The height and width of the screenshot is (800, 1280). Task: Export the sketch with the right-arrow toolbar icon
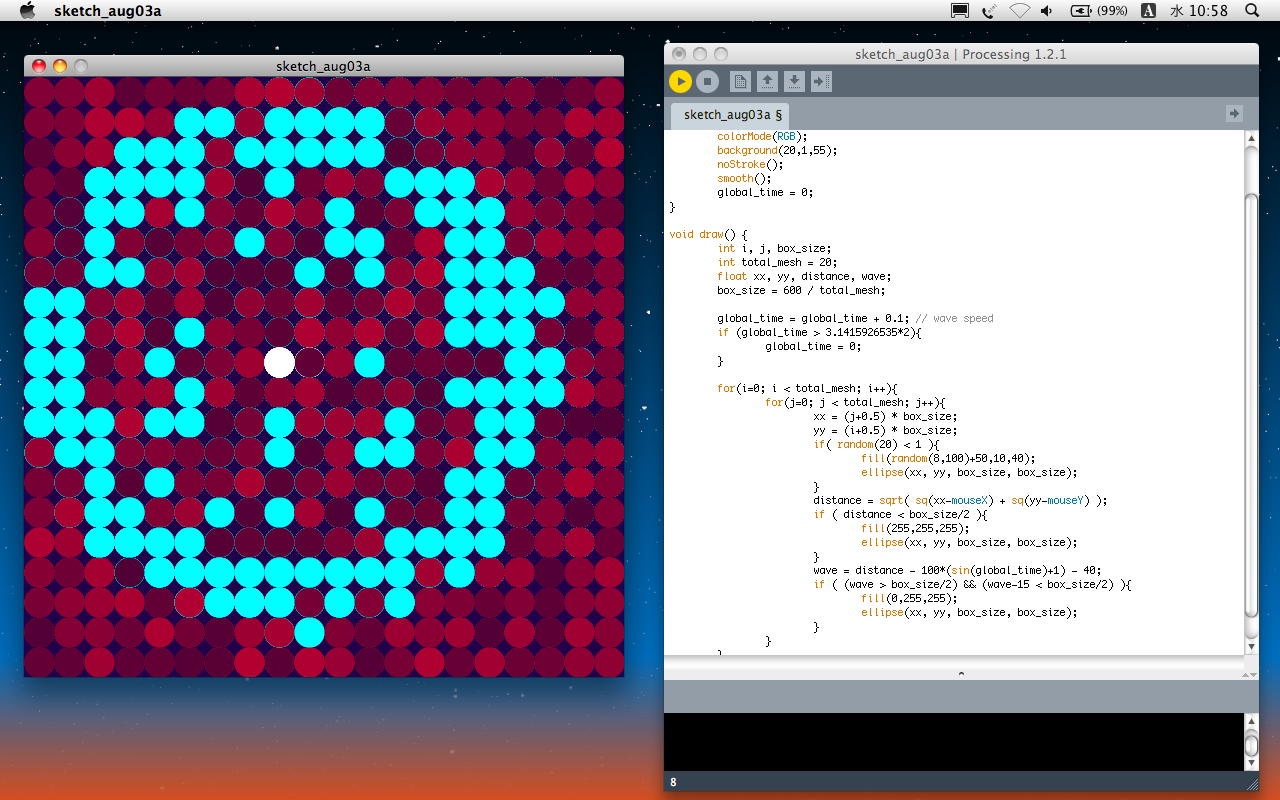821,81
